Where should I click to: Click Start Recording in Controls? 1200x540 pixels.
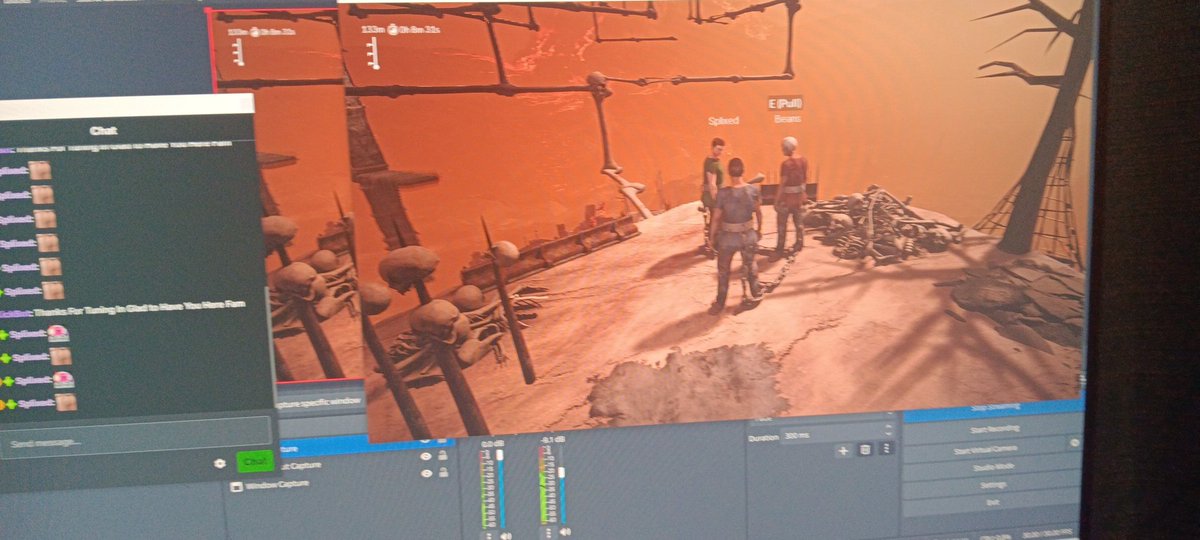(x=995, y=428)
